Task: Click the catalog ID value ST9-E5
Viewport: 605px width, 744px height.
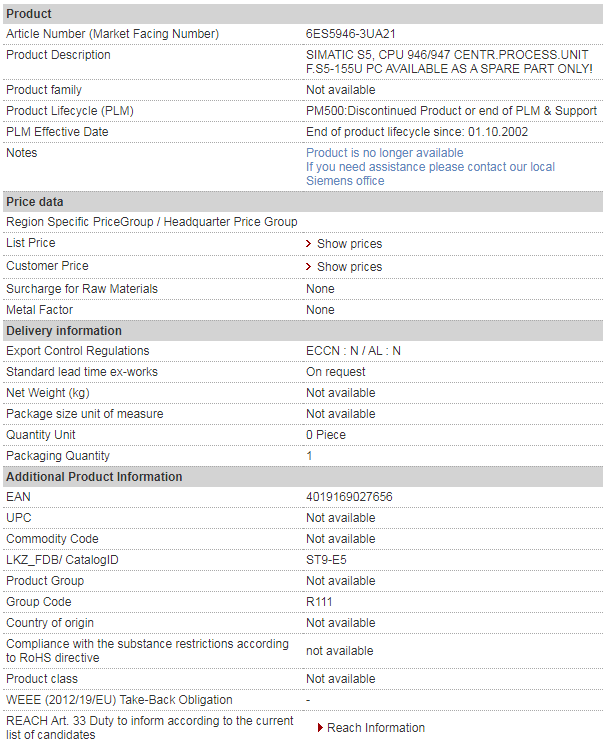Action: coord(326,560)
